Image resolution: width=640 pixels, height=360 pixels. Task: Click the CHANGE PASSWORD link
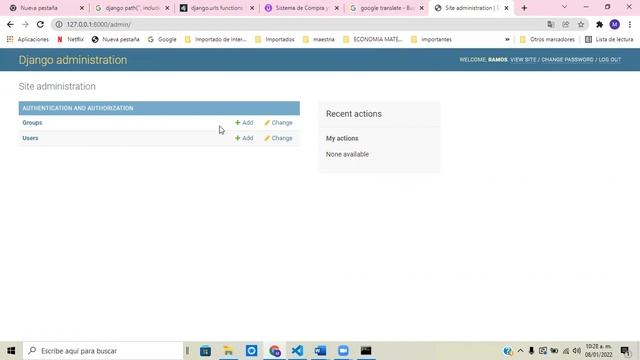pos(567,60)
